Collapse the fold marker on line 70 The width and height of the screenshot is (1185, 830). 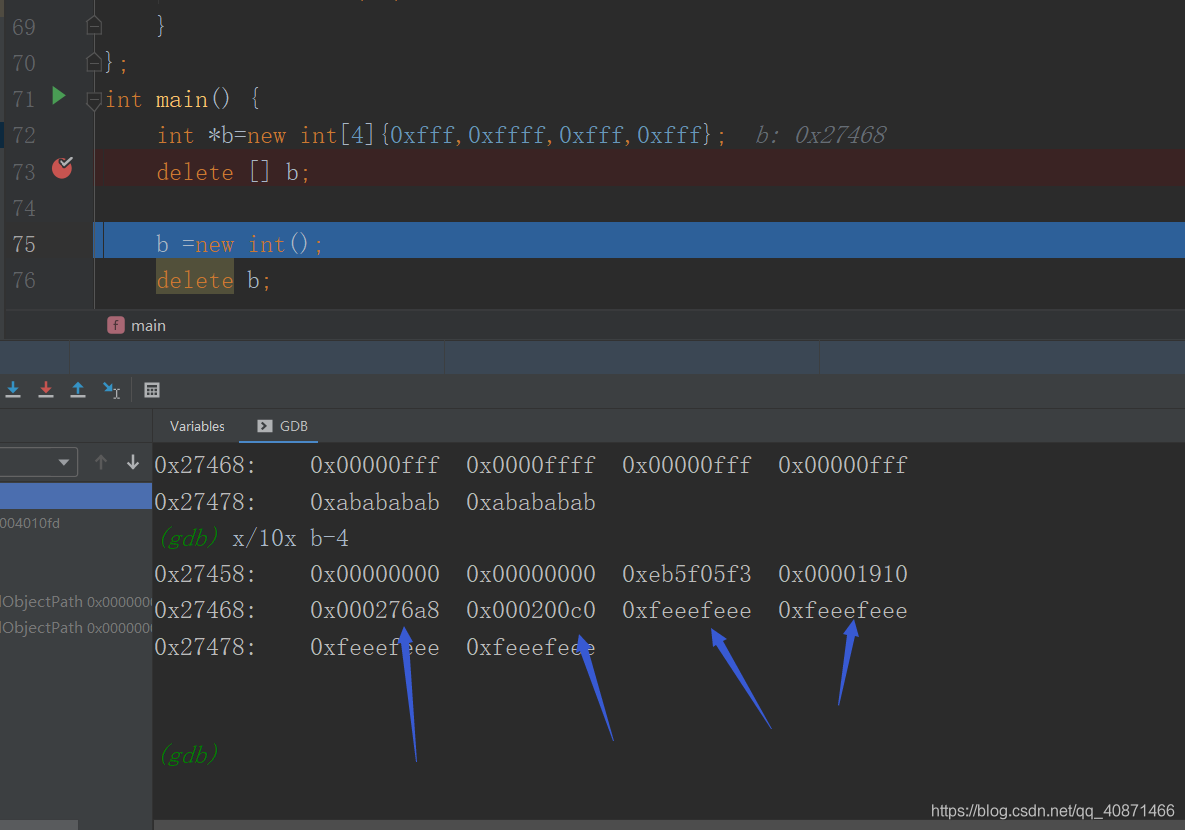click(94, 62)
